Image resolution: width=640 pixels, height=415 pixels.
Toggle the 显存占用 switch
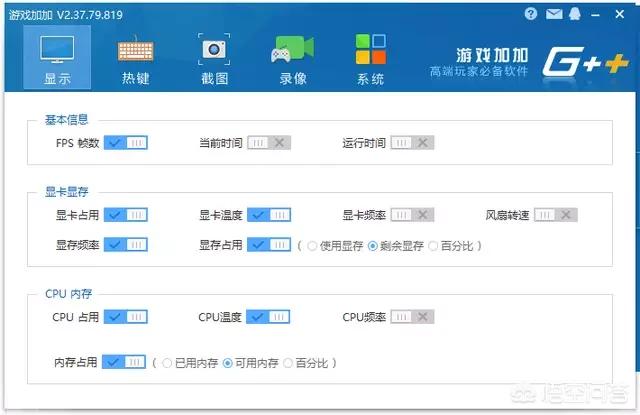tap(269, 245)
